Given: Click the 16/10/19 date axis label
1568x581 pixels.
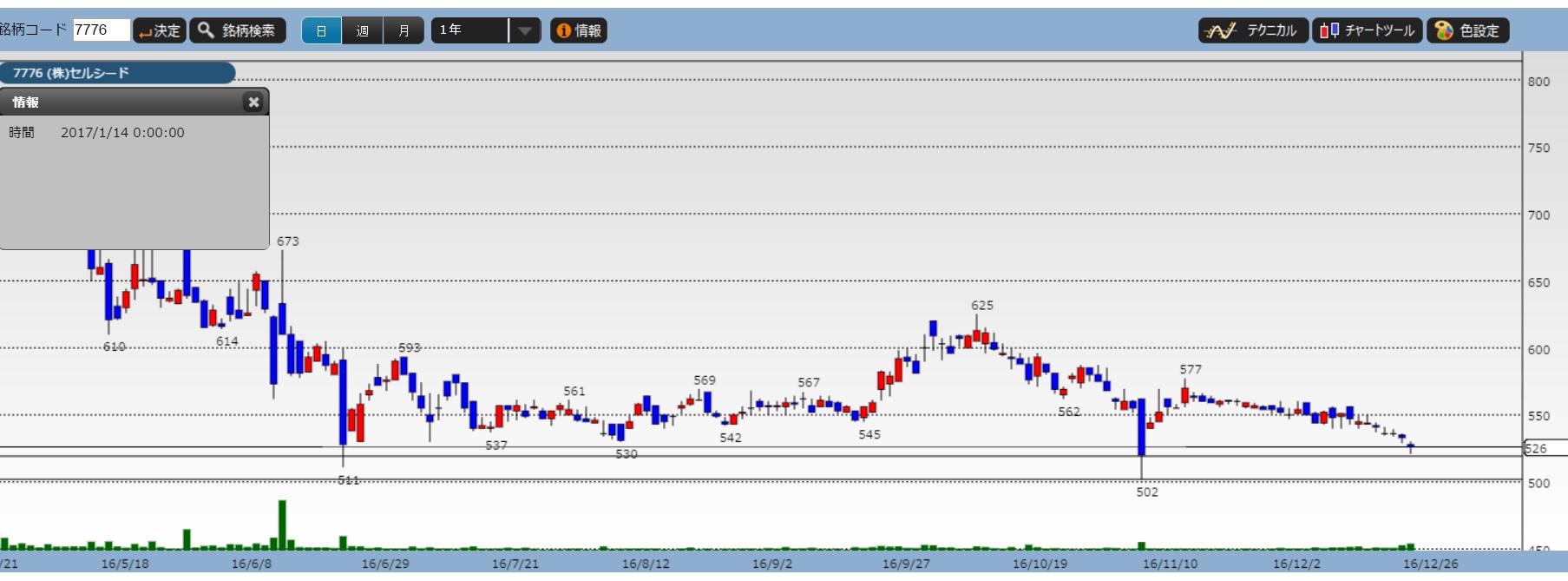Looking at the screenshot, I should 1040,564.
